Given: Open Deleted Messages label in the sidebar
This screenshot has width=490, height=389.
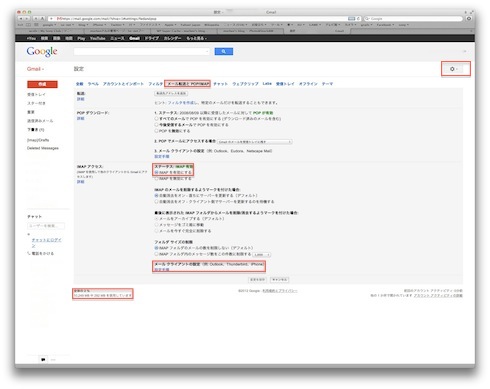Looking at the screenshot, I should pyautogui.click(x=43, y=148).
